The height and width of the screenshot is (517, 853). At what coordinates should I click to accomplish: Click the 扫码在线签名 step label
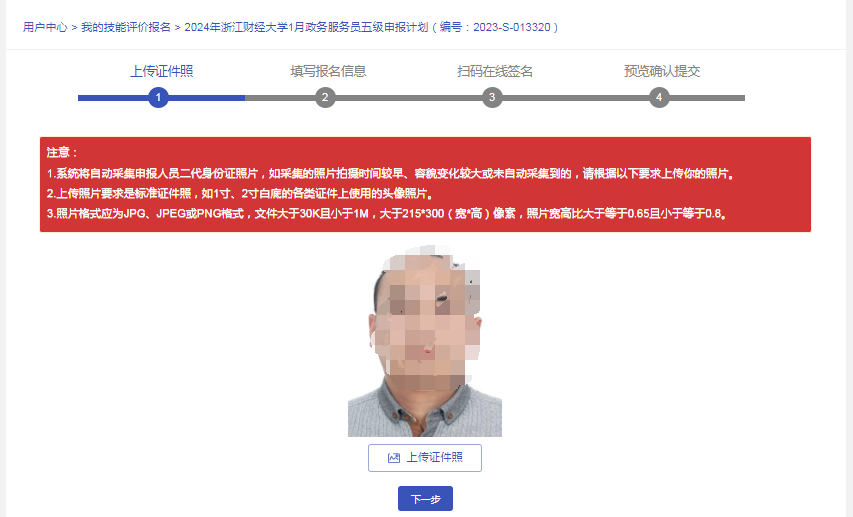tap(495, 71)
